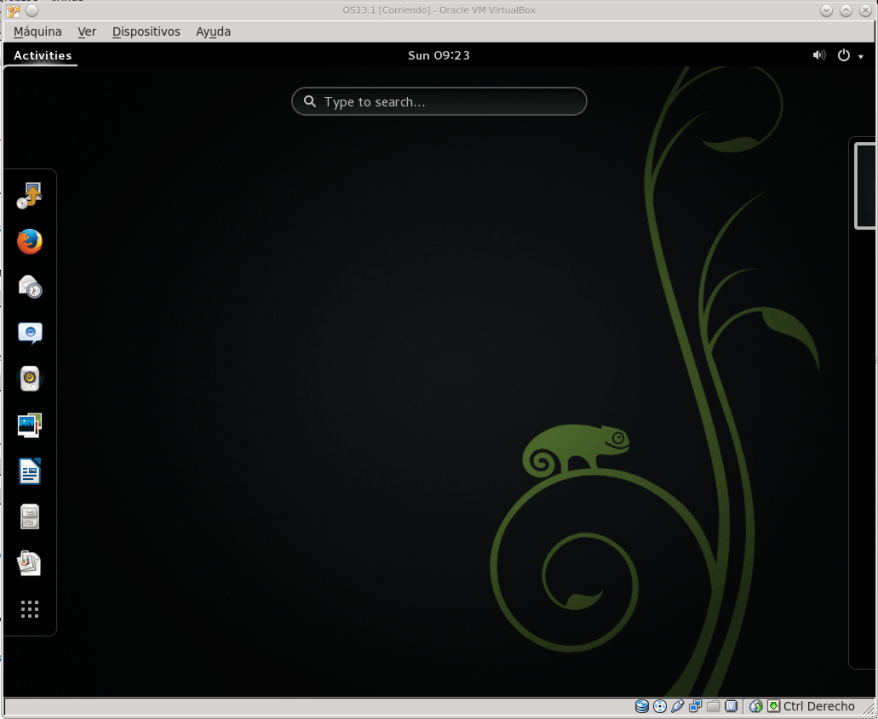This screenshot has width=878, height=719.
Task: Click the Activities button
Action: 43,56
